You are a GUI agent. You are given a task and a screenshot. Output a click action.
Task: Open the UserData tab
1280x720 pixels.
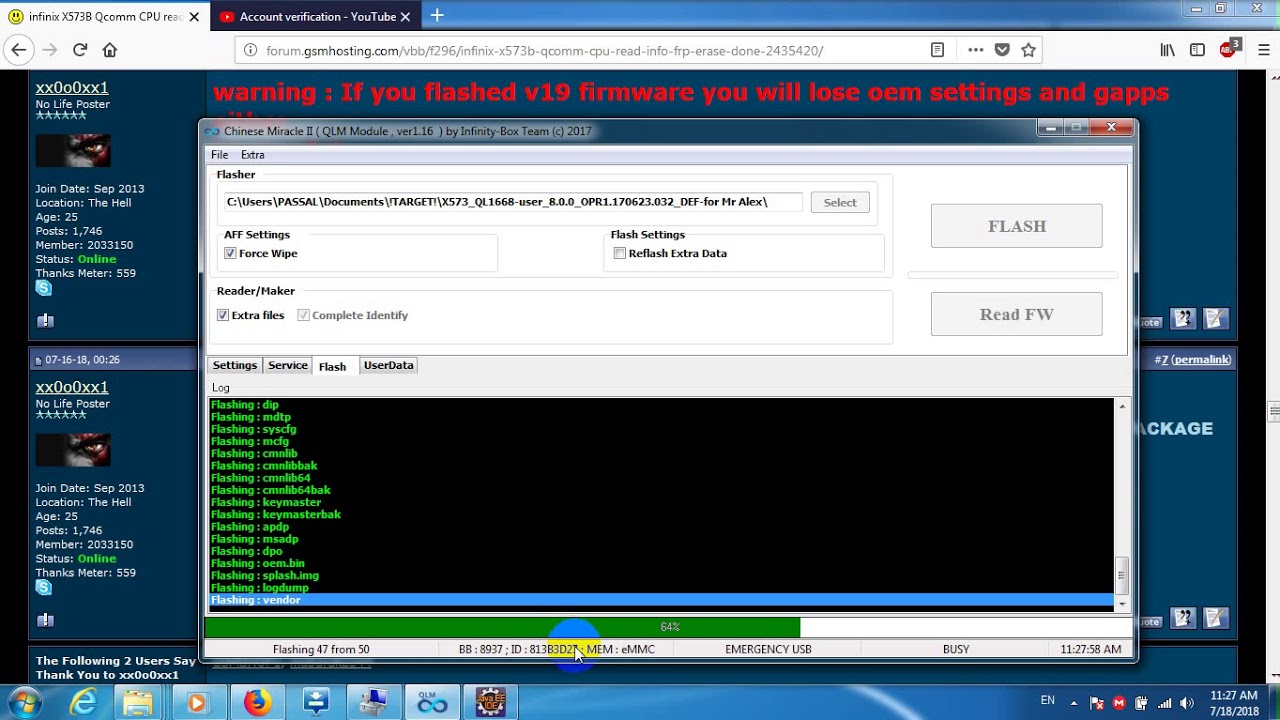[388, 366]
